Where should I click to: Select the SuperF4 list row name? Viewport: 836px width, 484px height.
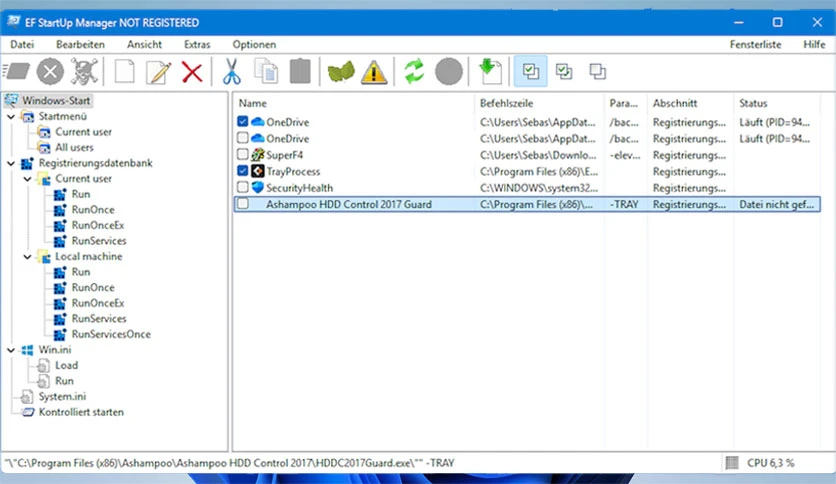[x=285, y=155]
